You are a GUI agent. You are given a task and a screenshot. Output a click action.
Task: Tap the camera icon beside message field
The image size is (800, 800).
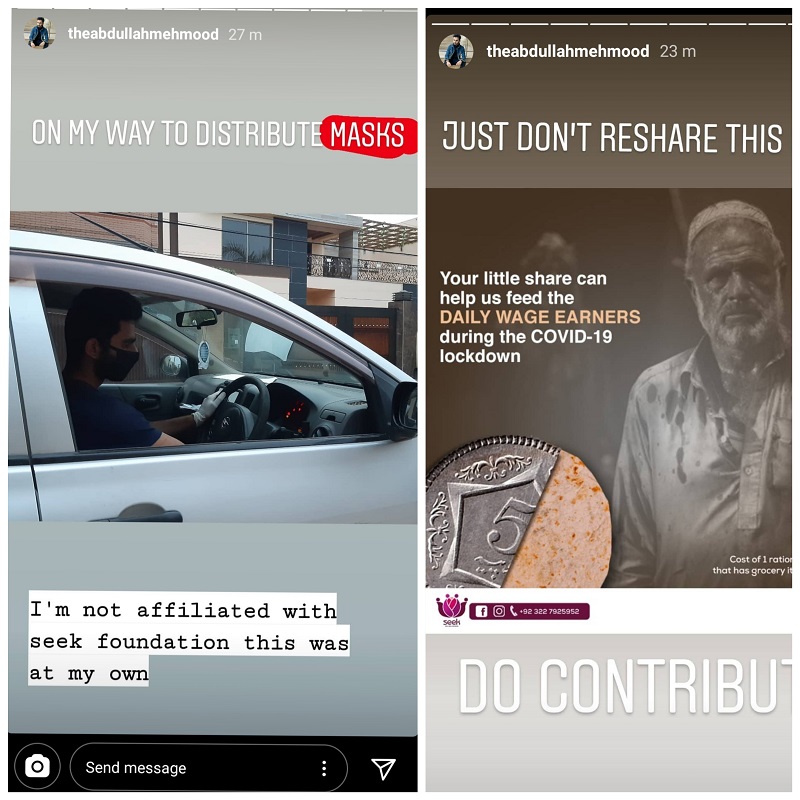click(37, 766)
